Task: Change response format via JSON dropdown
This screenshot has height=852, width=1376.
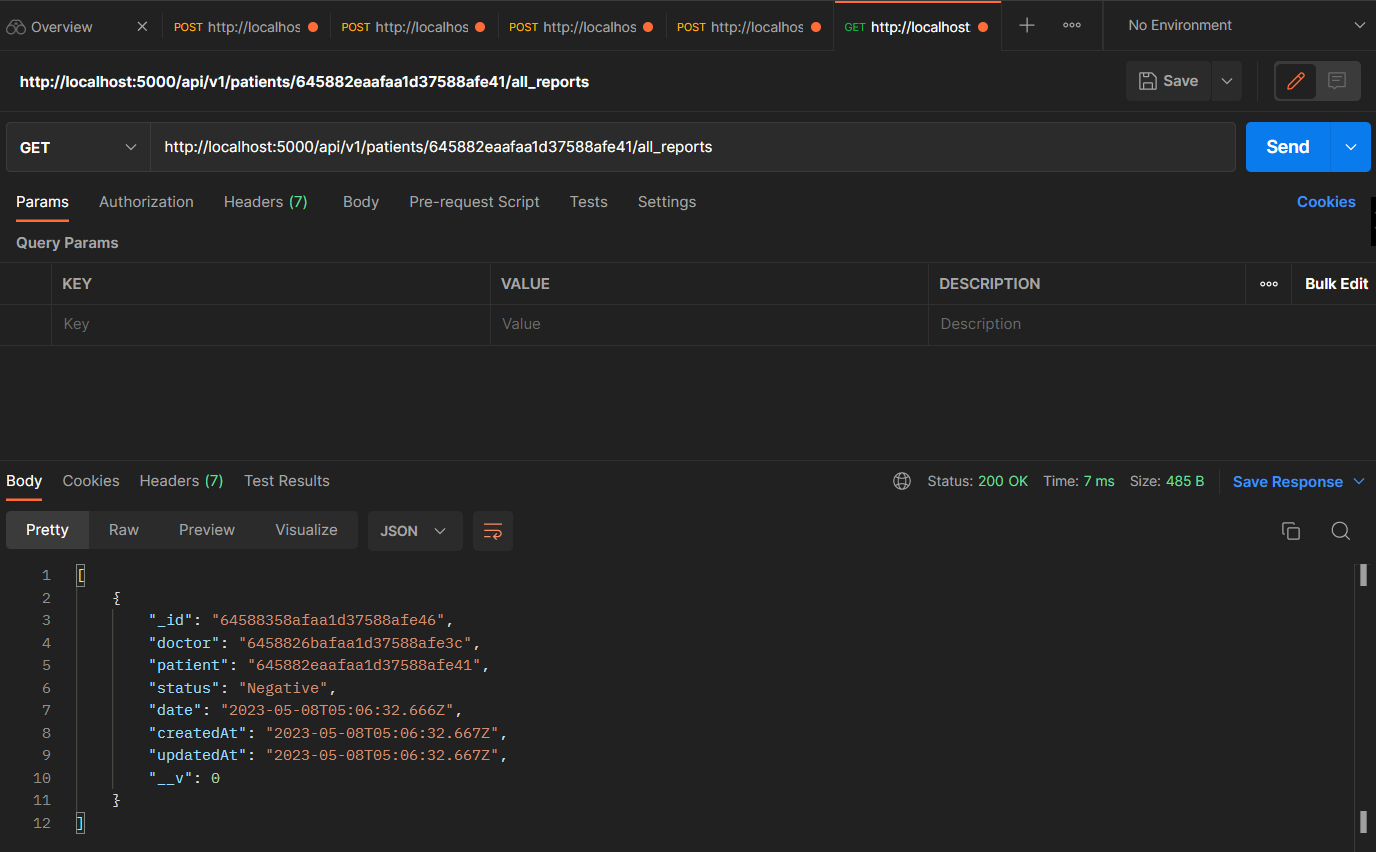Action: coord(414,531)
